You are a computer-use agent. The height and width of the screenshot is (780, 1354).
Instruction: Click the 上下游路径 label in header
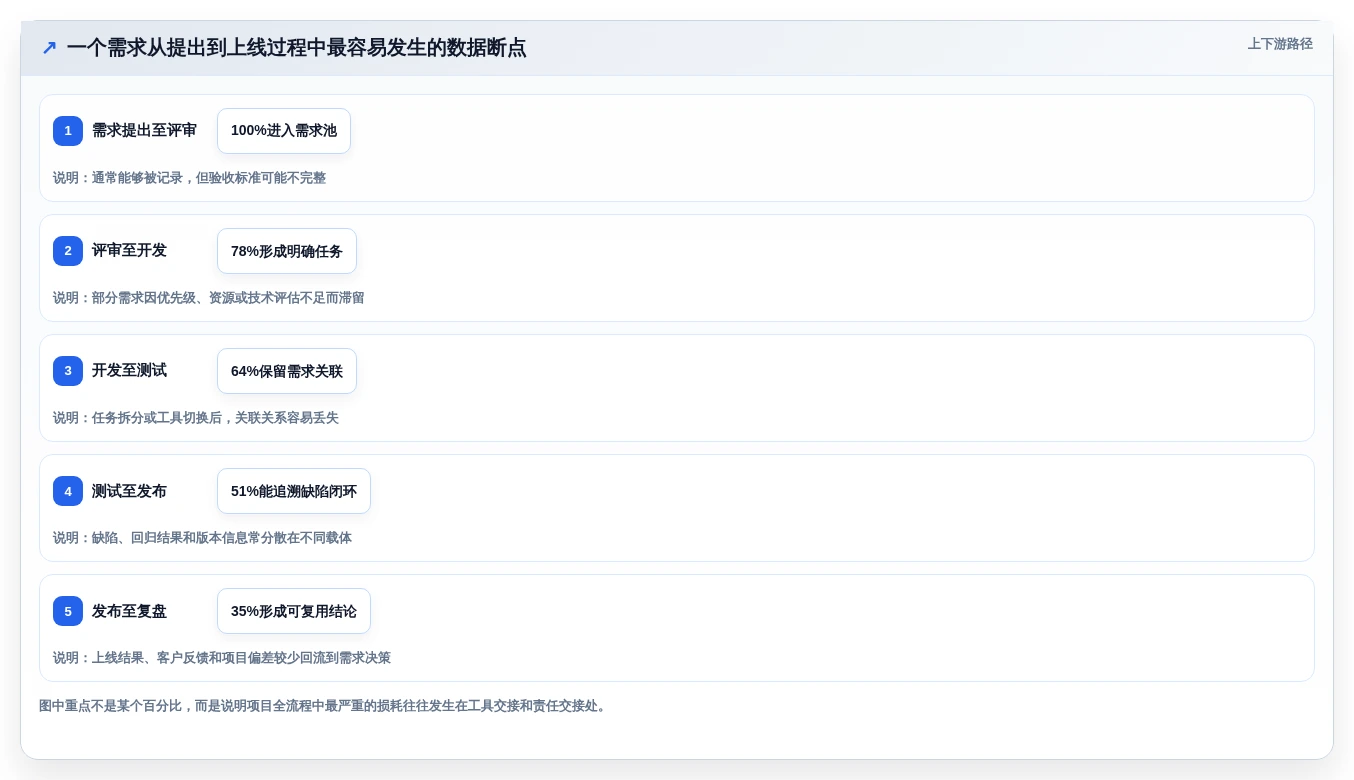click(x=1280, y=44)
